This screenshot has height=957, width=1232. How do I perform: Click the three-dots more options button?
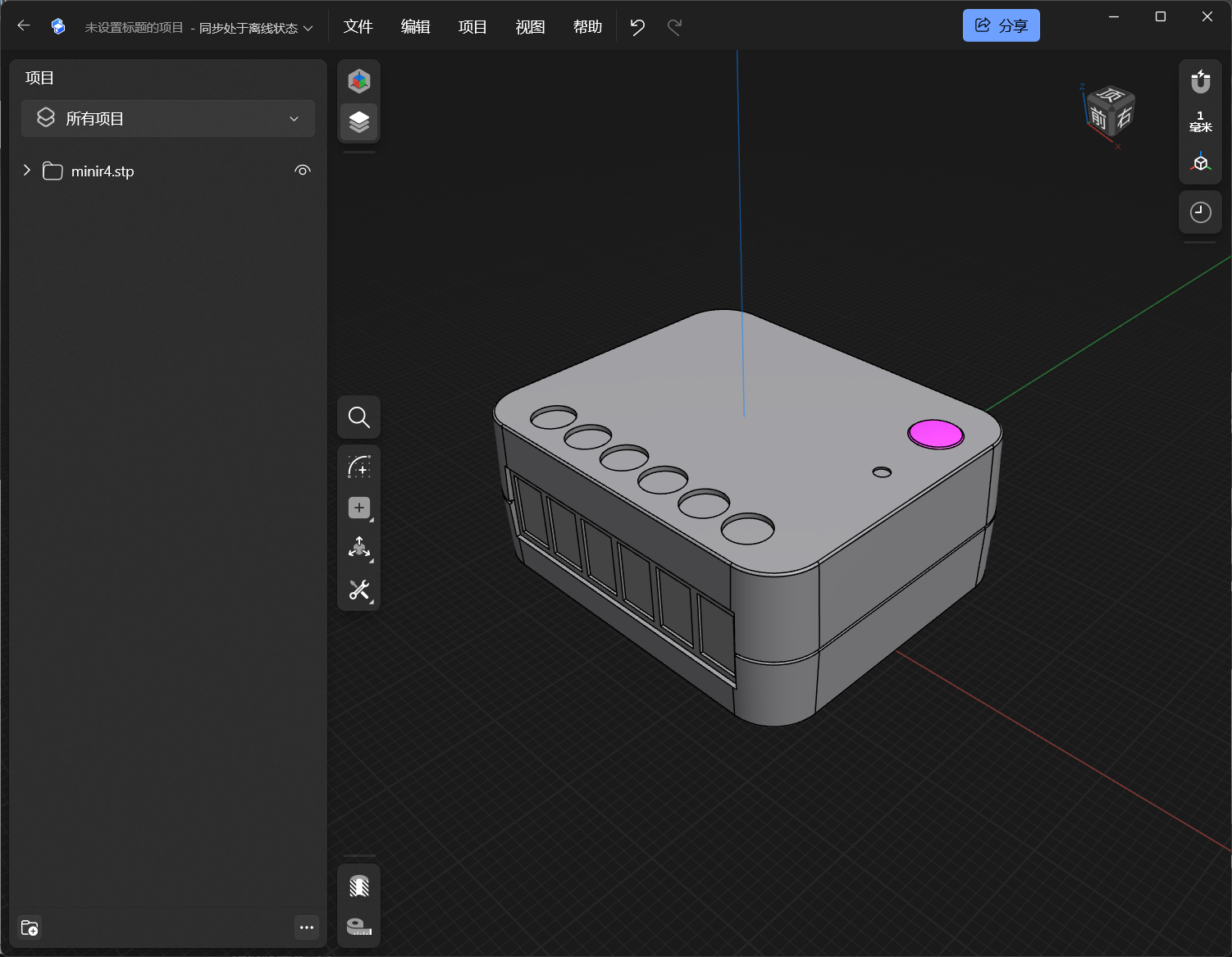(306, 927)
